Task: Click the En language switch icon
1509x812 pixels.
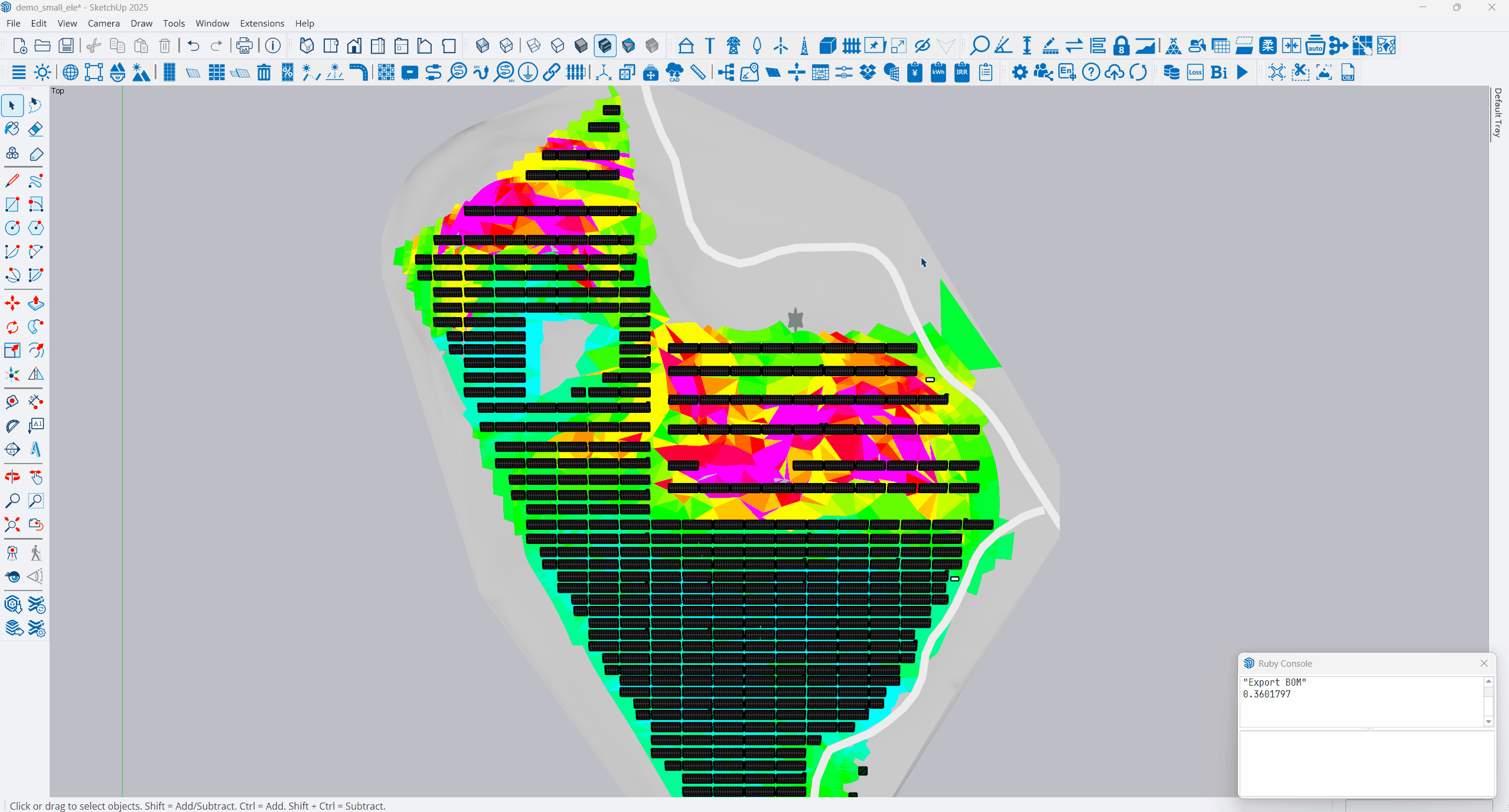Action: click(1067, 73)
